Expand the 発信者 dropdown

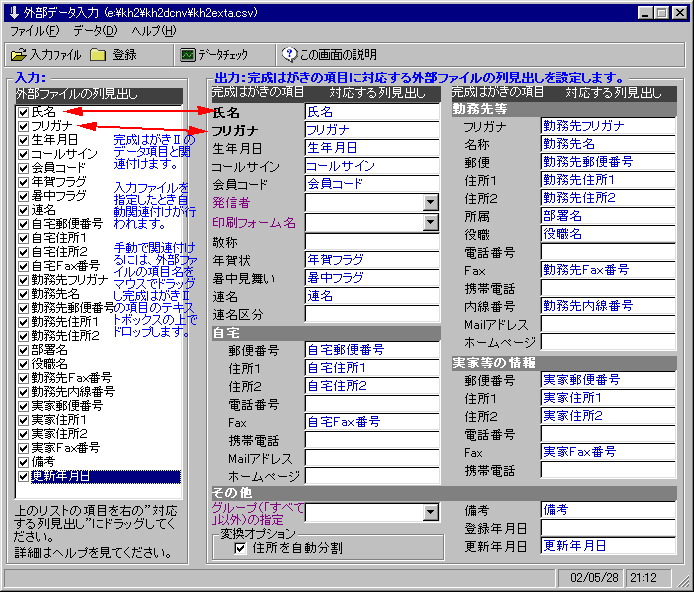tap(430, 202)
